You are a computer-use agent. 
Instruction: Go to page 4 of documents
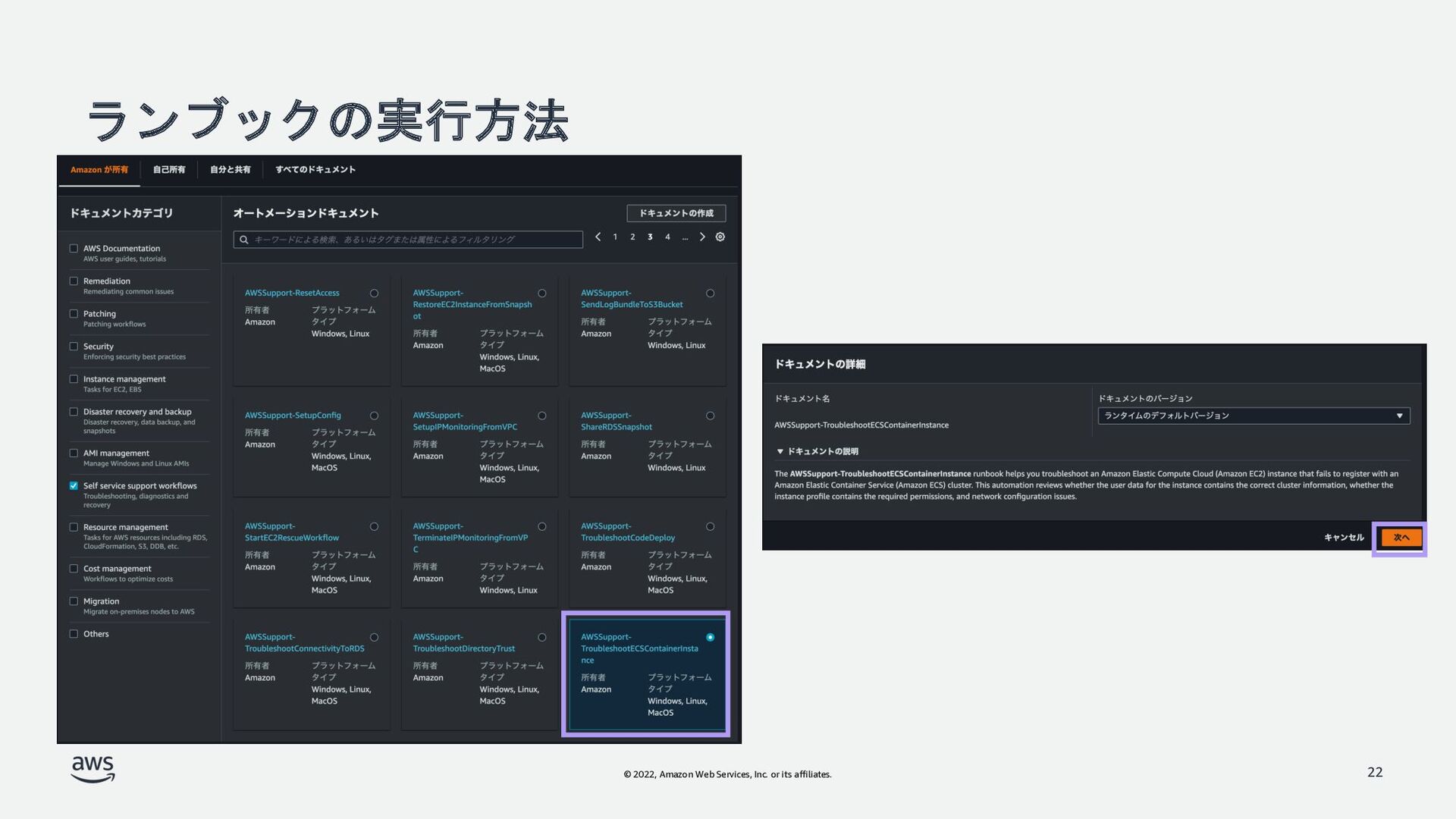tap(667, 237)
